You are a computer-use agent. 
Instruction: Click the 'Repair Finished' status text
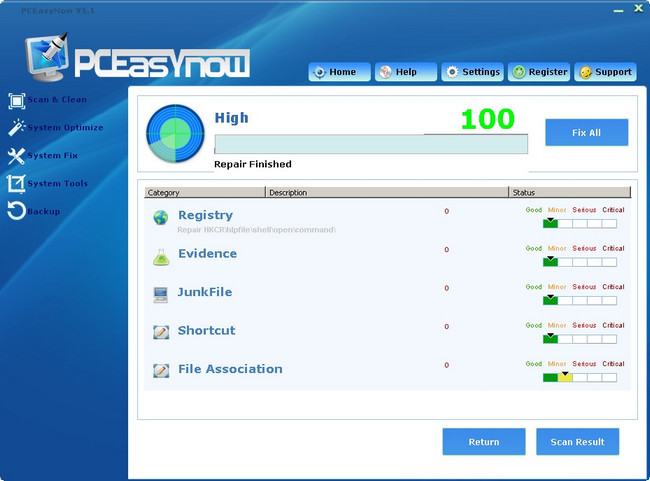[253, 164]
